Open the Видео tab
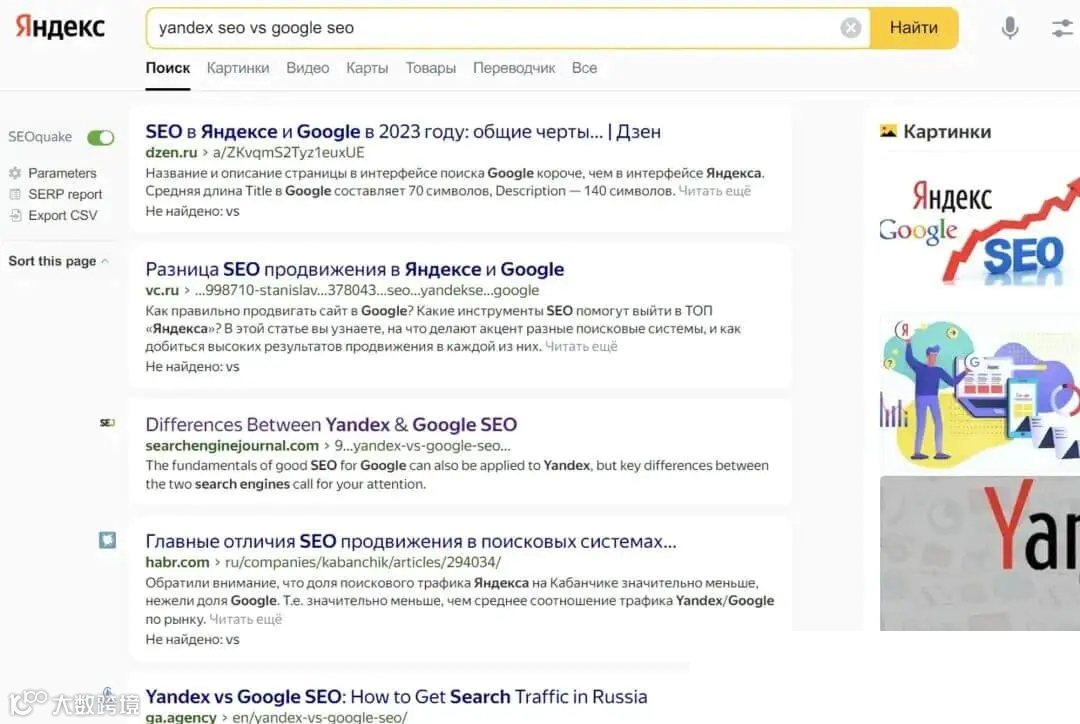 click(x=307, y=68)
